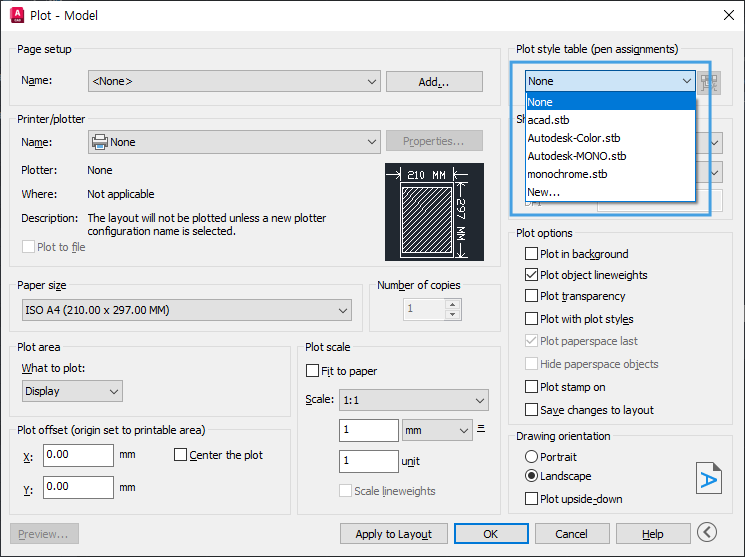Increase number of copies with up arrow
This screenshot has height=557, width=745.
click(x=453, y=305)
